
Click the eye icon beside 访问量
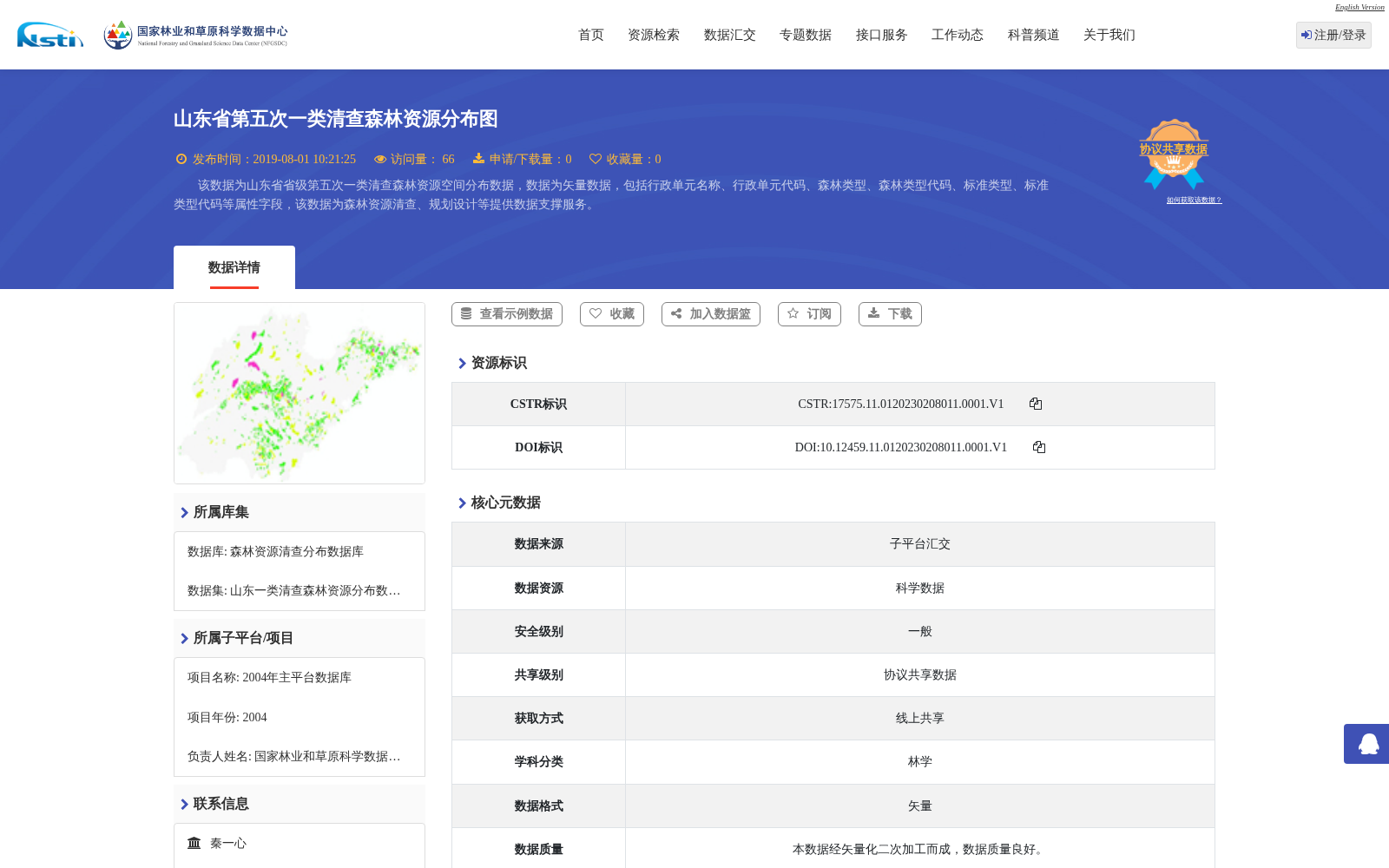click(380, 159)
